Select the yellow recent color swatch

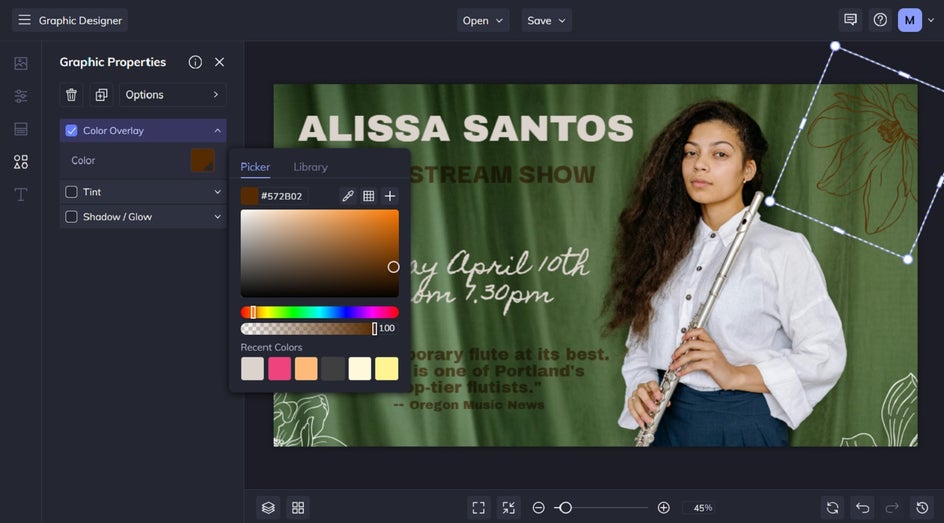pos(387,368)
